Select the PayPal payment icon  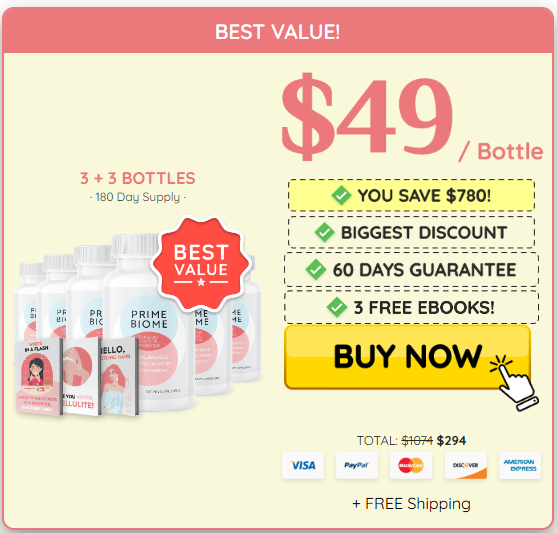click(357, 465)
